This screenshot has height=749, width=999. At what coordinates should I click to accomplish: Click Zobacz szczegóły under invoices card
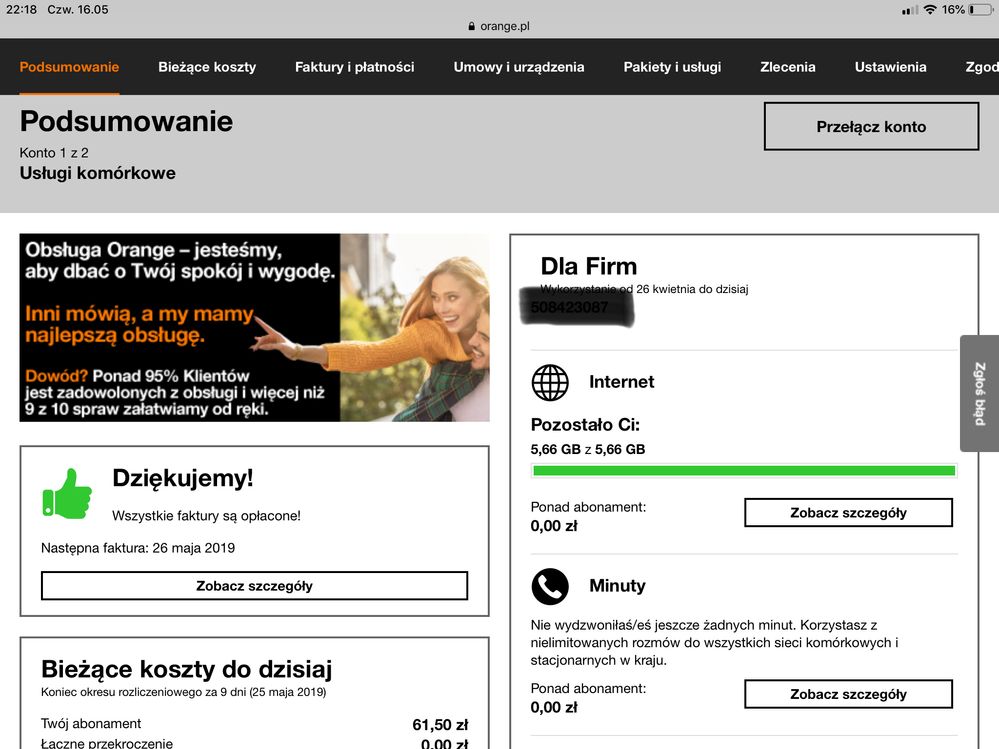click(x=254, y=586)
